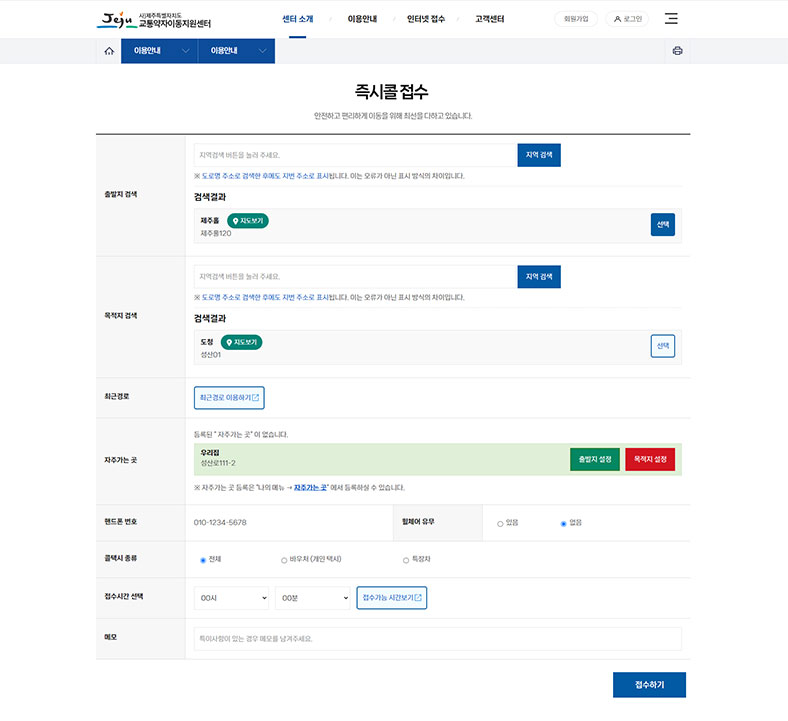788x721 pixels.
Task: Select 휠체어 유무 있음 radio button
Action: pos(500,523)
